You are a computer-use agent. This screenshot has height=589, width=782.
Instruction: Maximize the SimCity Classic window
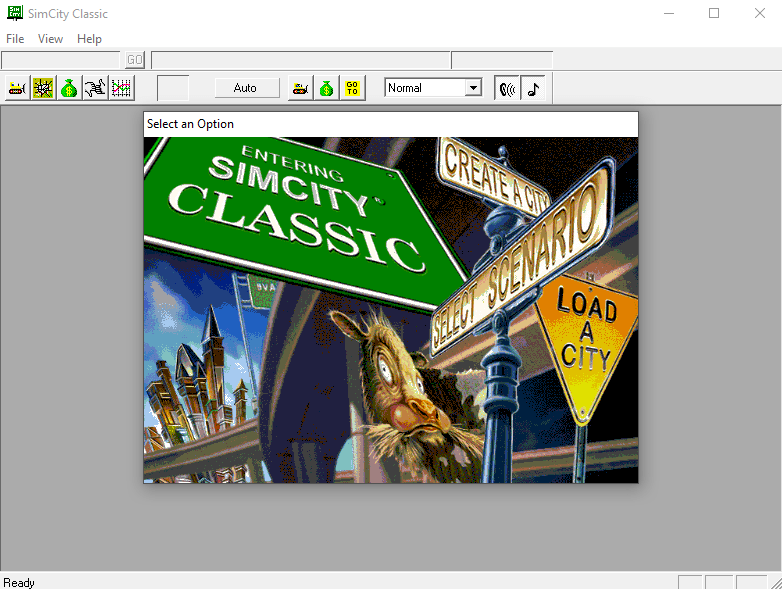[x=714, y=13]
